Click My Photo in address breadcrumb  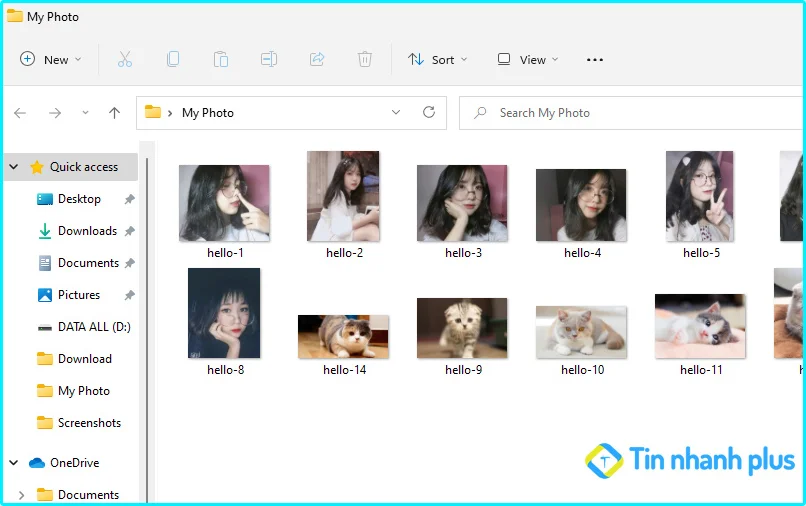click(x=208, y=113)
